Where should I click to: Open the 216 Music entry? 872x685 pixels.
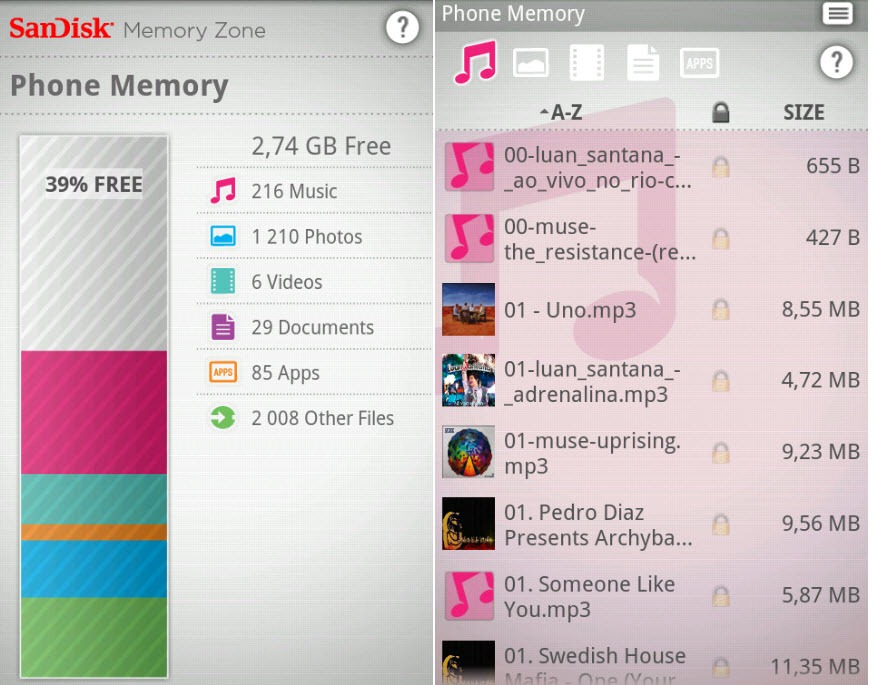tap(294, 191)
